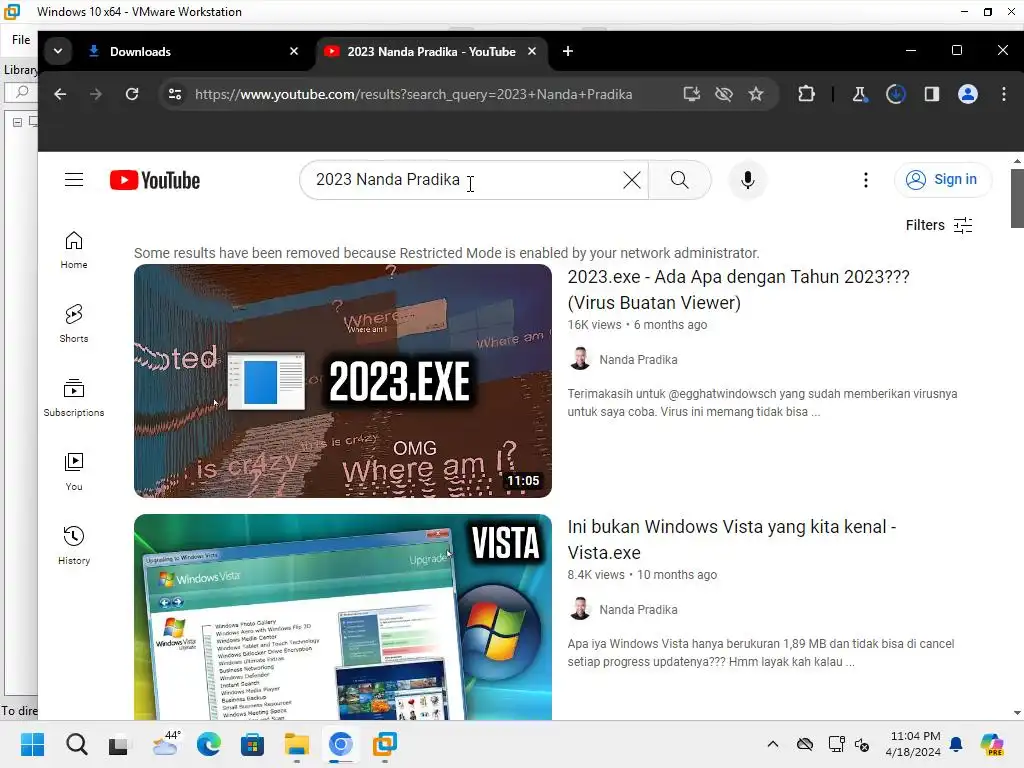Open the weather widget on taskbar

pos(166,744)
